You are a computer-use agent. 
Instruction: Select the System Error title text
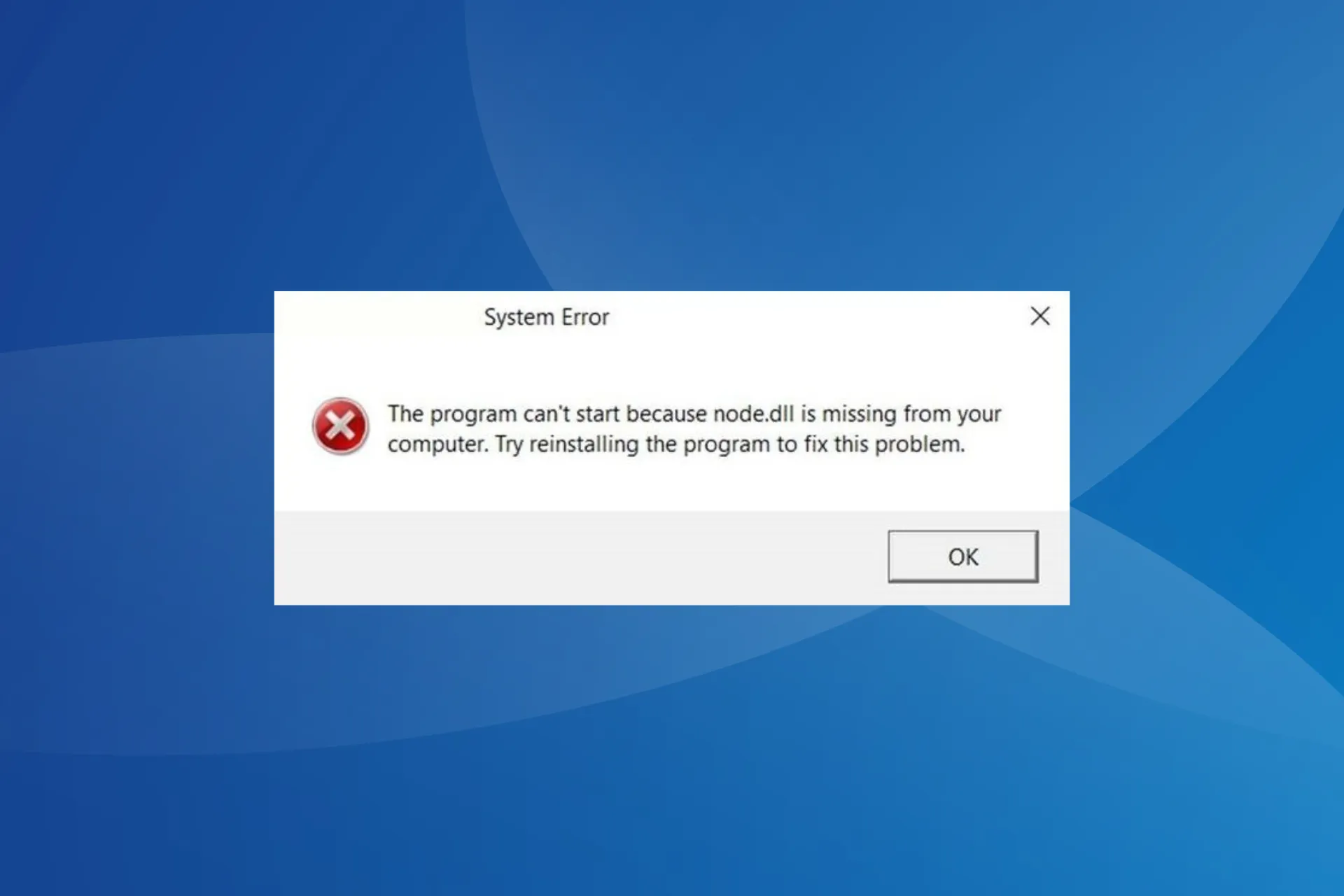tap(547, 317)
